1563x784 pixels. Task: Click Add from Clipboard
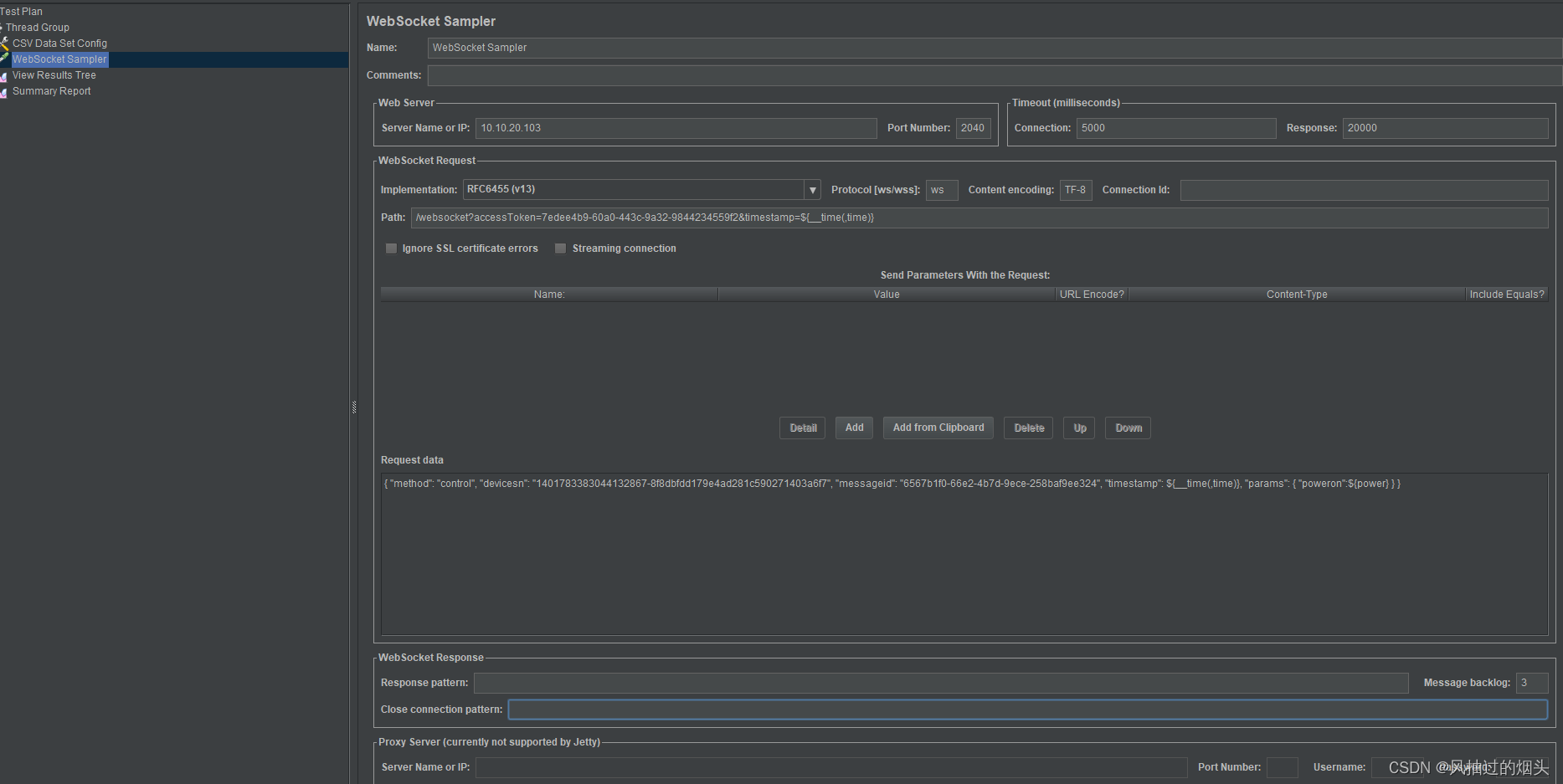pyautogui.click(x=938, y=428)
